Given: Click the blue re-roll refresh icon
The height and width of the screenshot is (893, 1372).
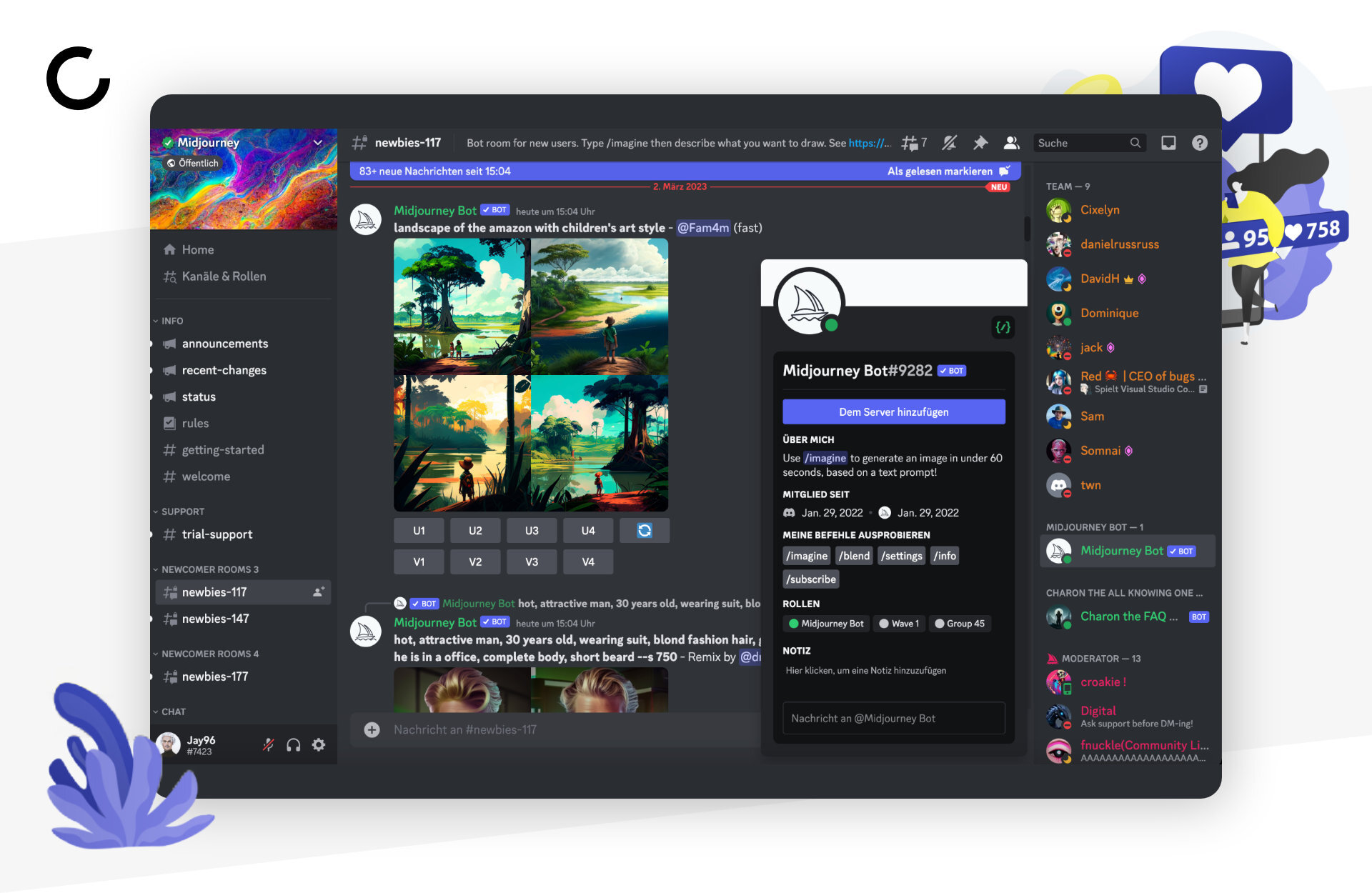Looking at the screenshot, I should 645,531.
